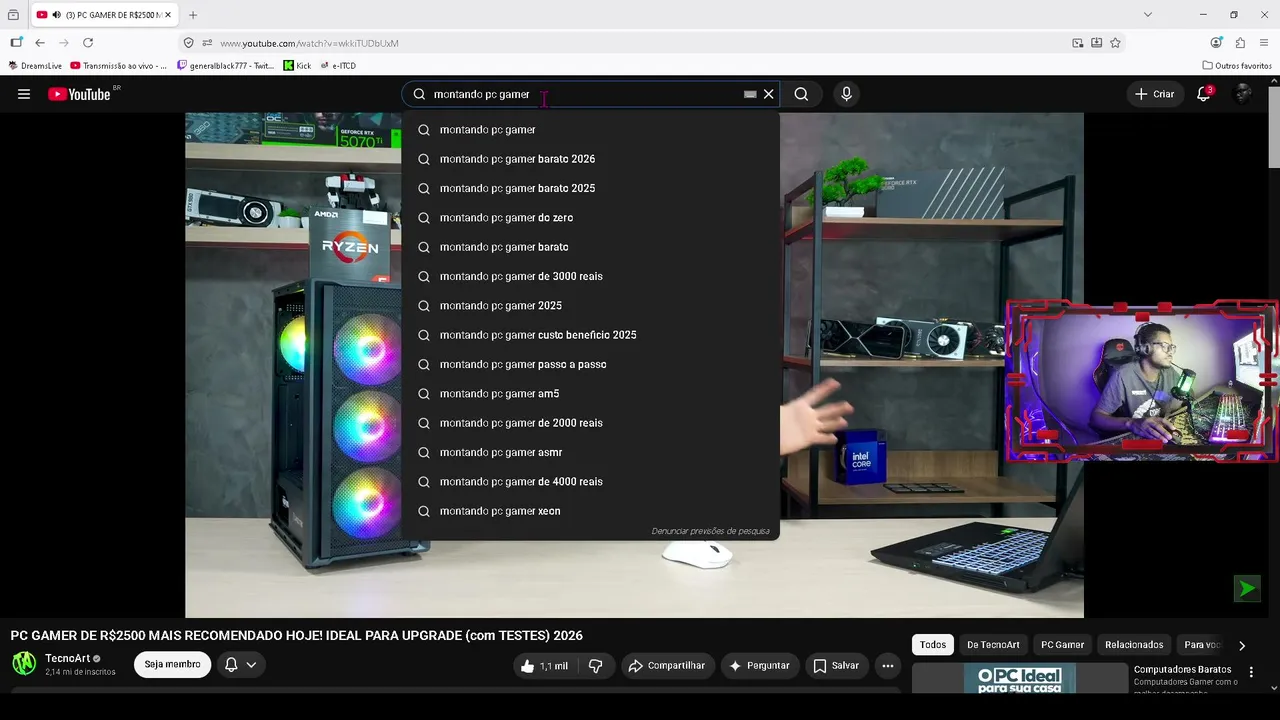Image resolution: width=1280 pixels, height=720 pixels.
Task: Open the Criar create menu
Action: click(x=1155, y=94)
